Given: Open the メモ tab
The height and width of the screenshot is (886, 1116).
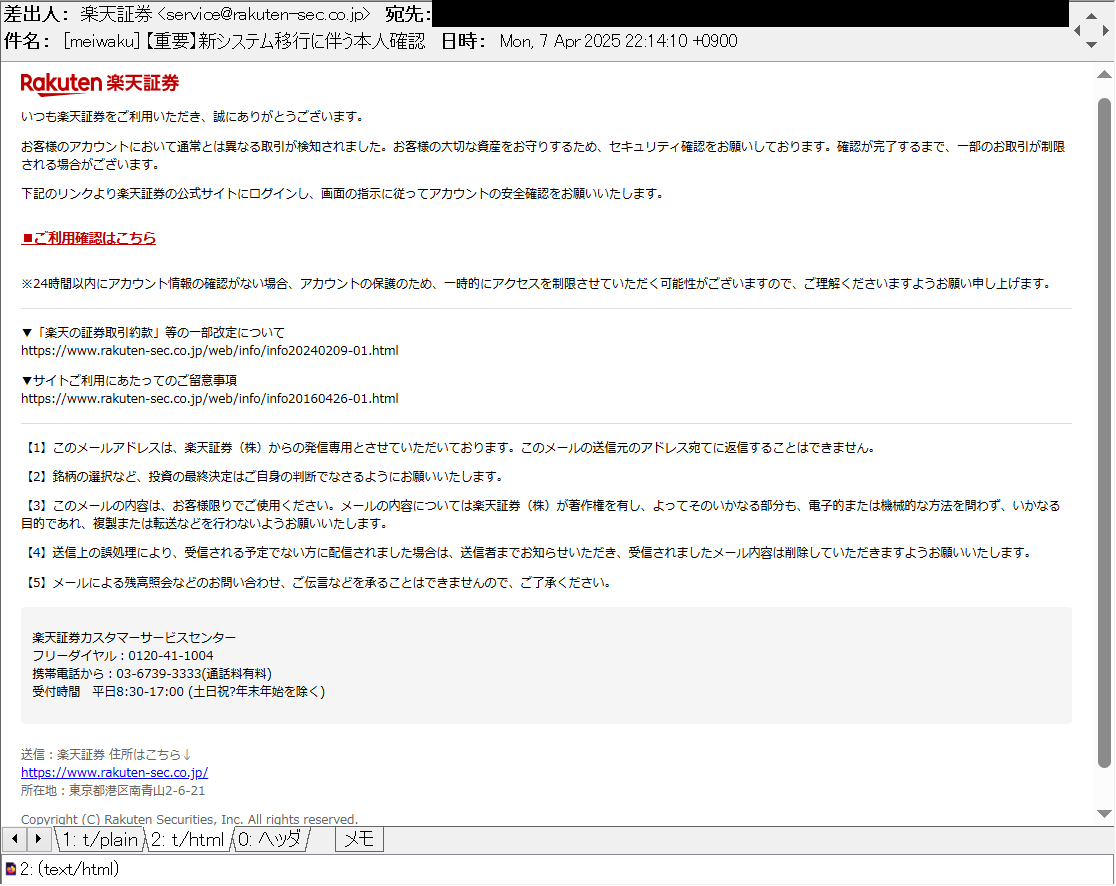Looking at the screenshot, I should 359,840.
